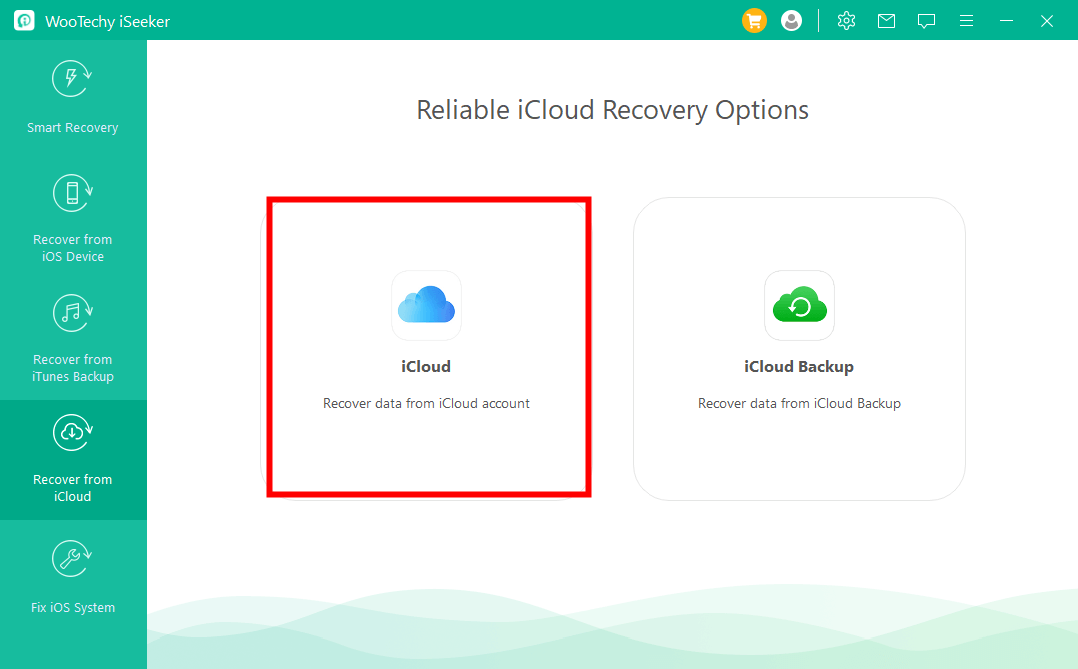The height and width of the screenshot is (669, 1078).
Task: Open the Fix iOS System tool
Action: coord(73,579)
